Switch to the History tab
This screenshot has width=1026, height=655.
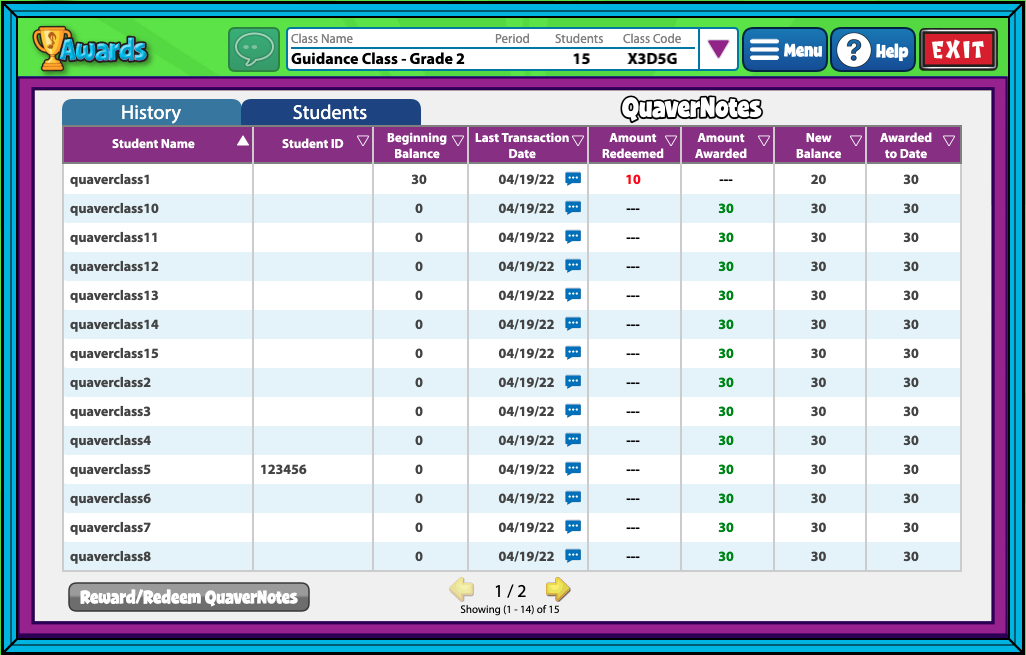coord(151,113)
